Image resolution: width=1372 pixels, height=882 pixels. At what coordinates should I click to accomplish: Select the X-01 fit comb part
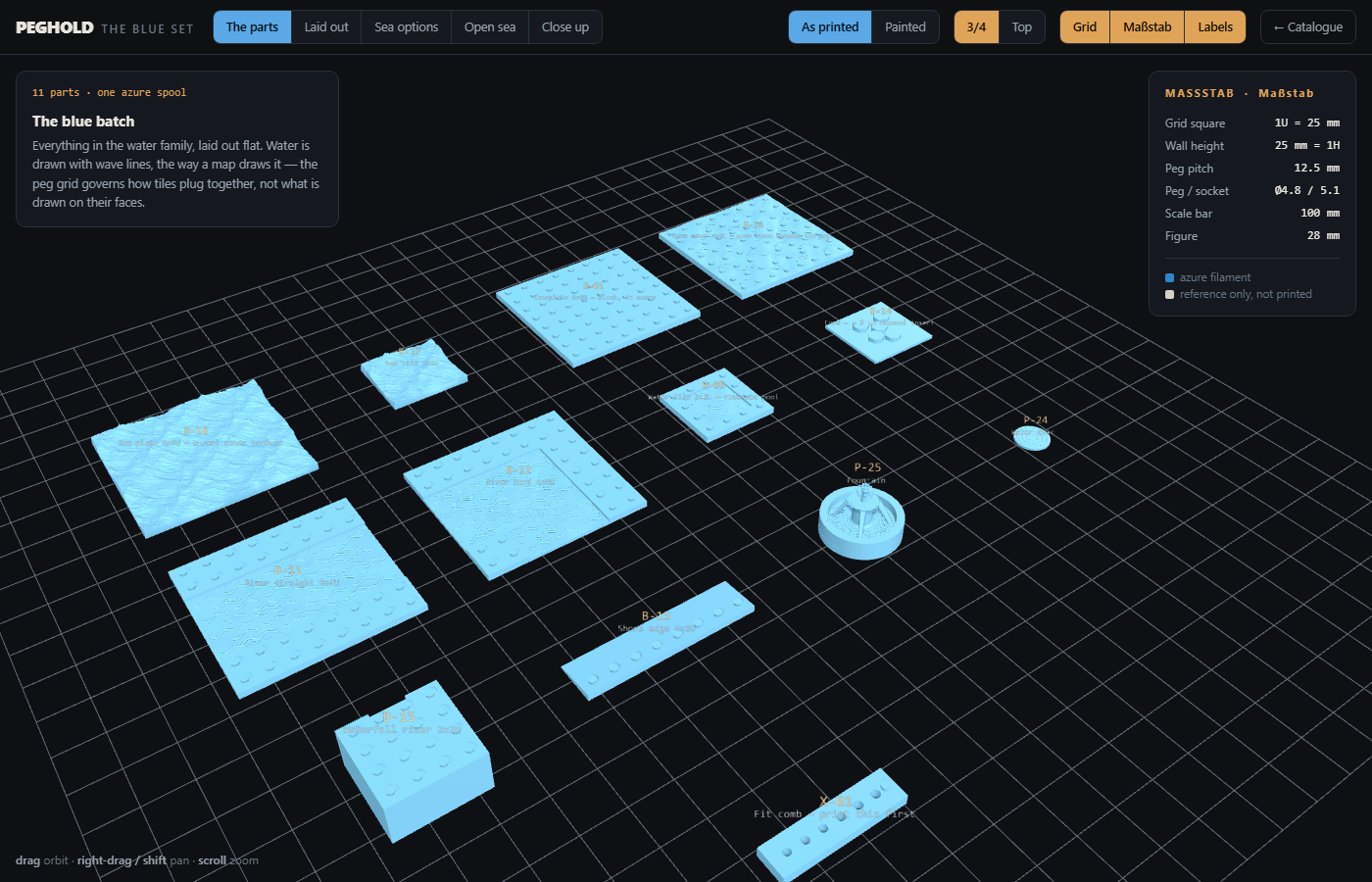(831, 826)
